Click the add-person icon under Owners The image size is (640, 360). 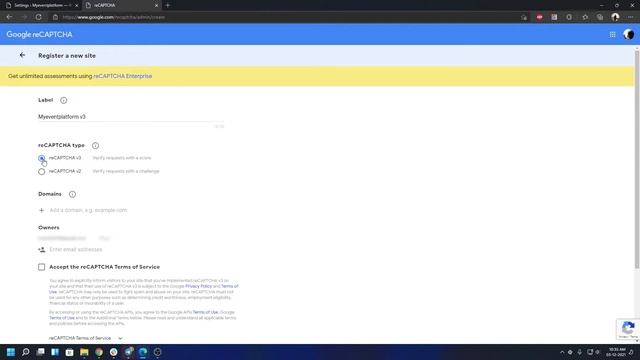(42, 249)
